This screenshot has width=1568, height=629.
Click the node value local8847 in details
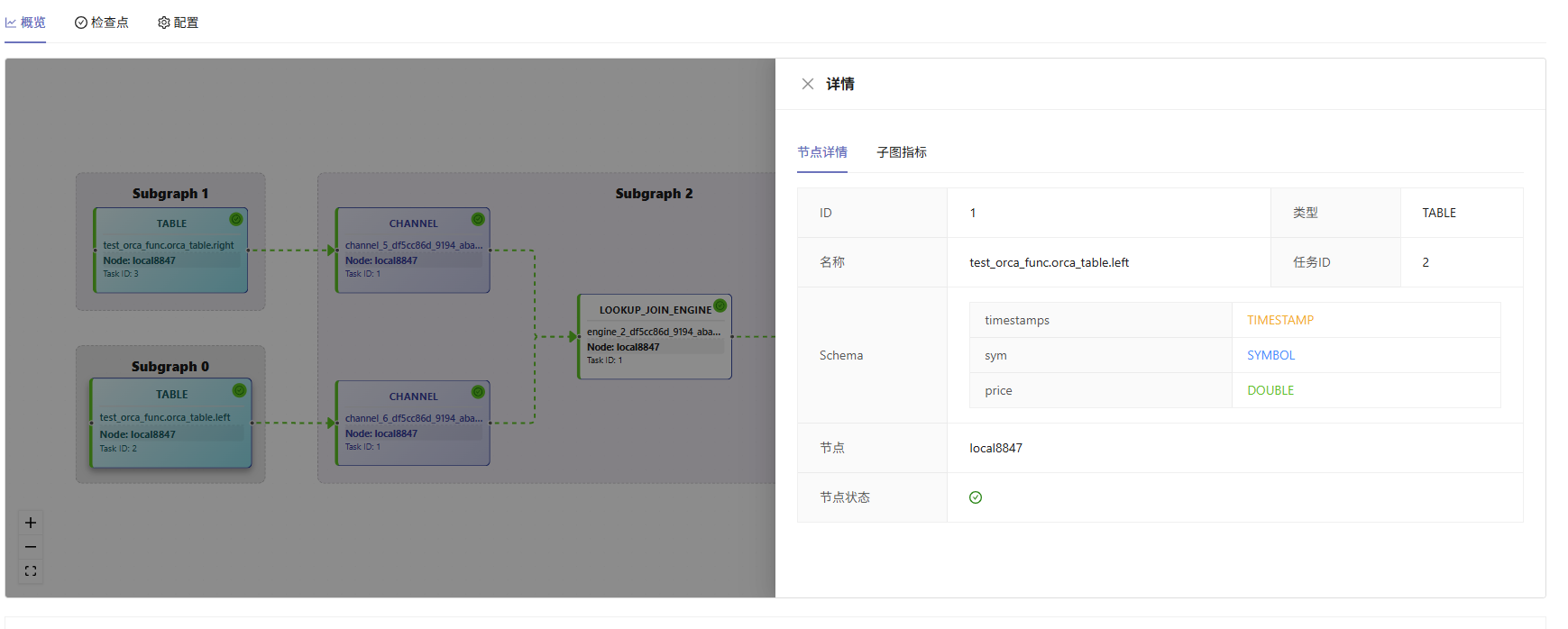tap(995, 448)
